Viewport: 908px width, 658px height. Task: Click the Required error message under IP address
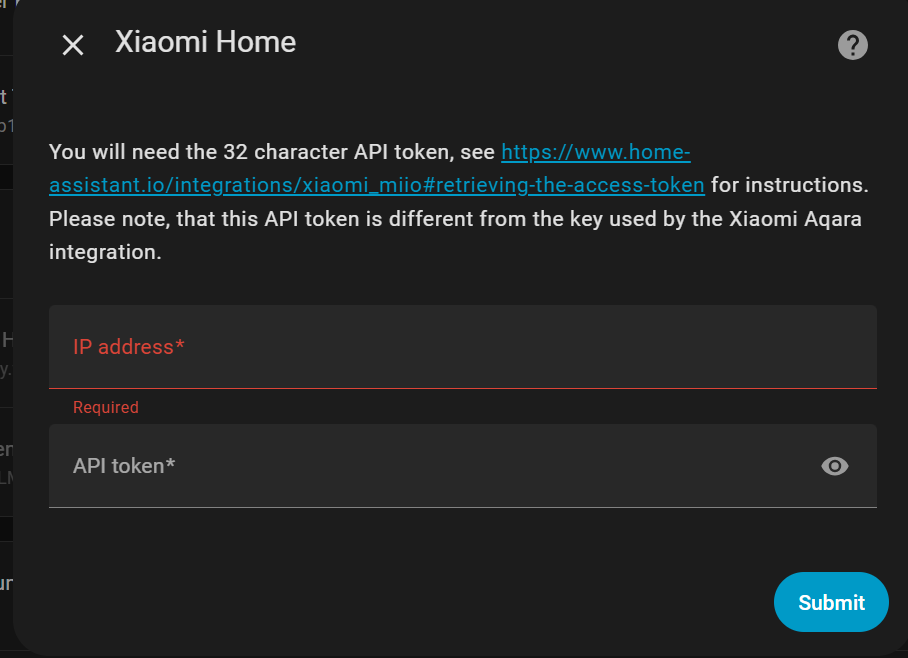[105, 407]
